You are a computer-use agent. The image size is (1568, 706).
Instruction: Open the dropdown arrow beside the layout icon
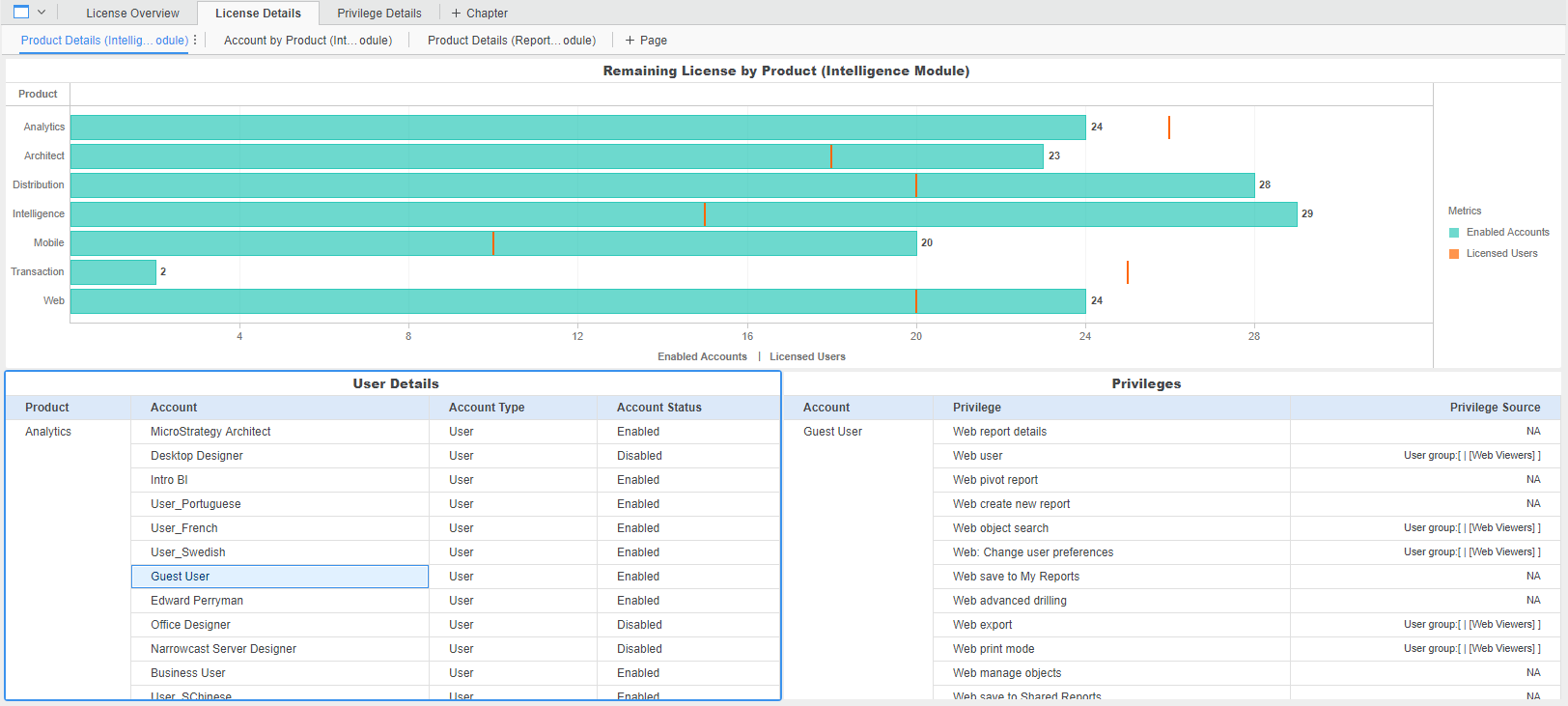(x=42, y=13)
